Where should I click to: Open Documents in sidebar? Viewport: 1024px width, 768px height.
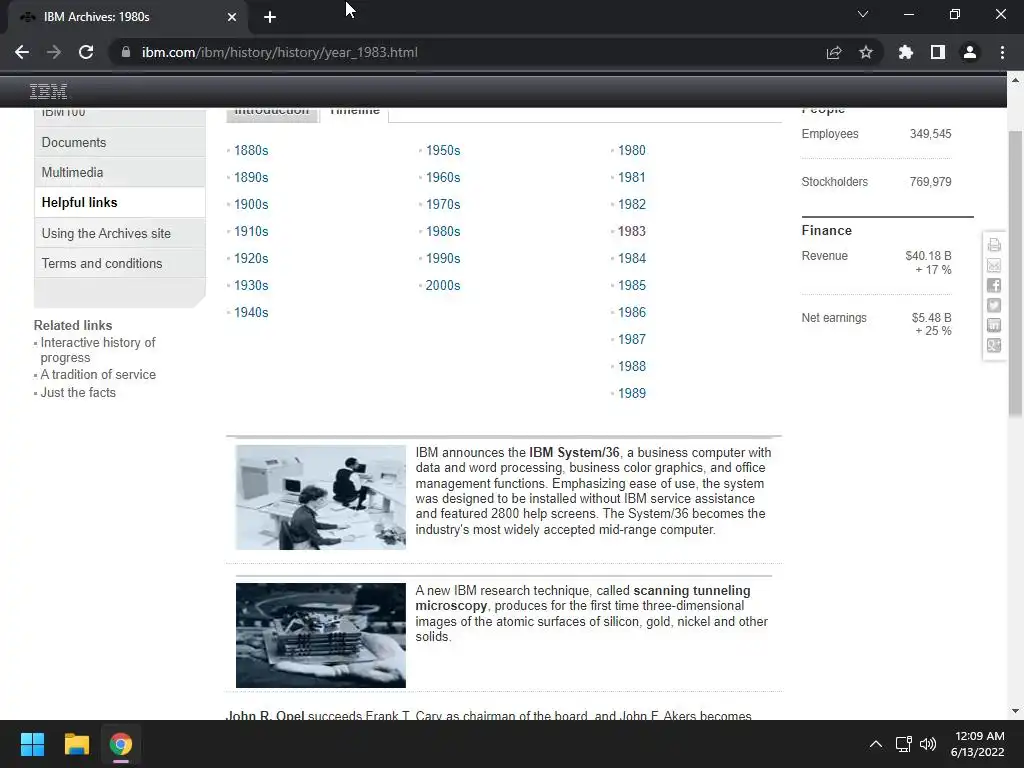tap(120, 142)
